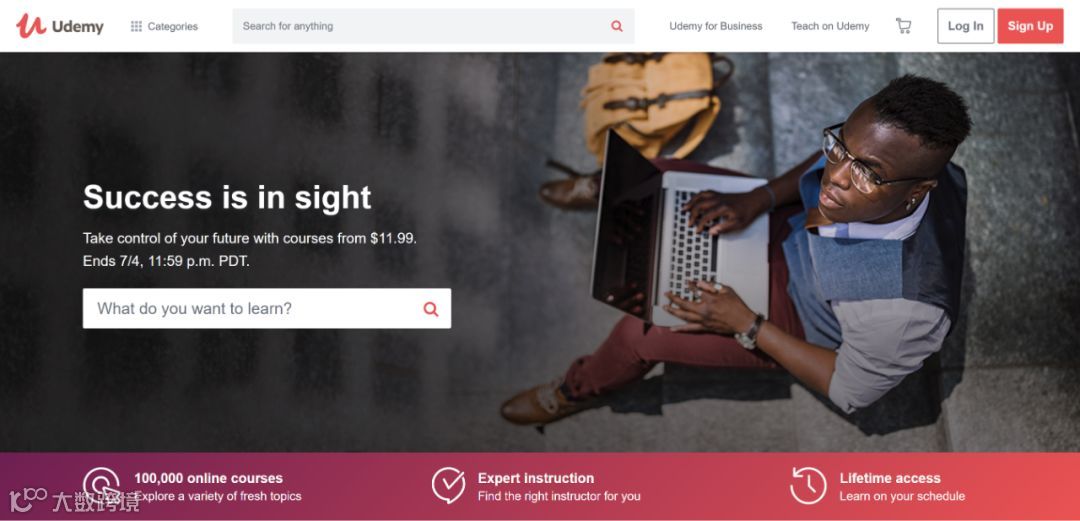Image resolution: width=1080 pixels, height=521 pixels.
Task: Open Udemy for Business link
Action: coord(716,26)
